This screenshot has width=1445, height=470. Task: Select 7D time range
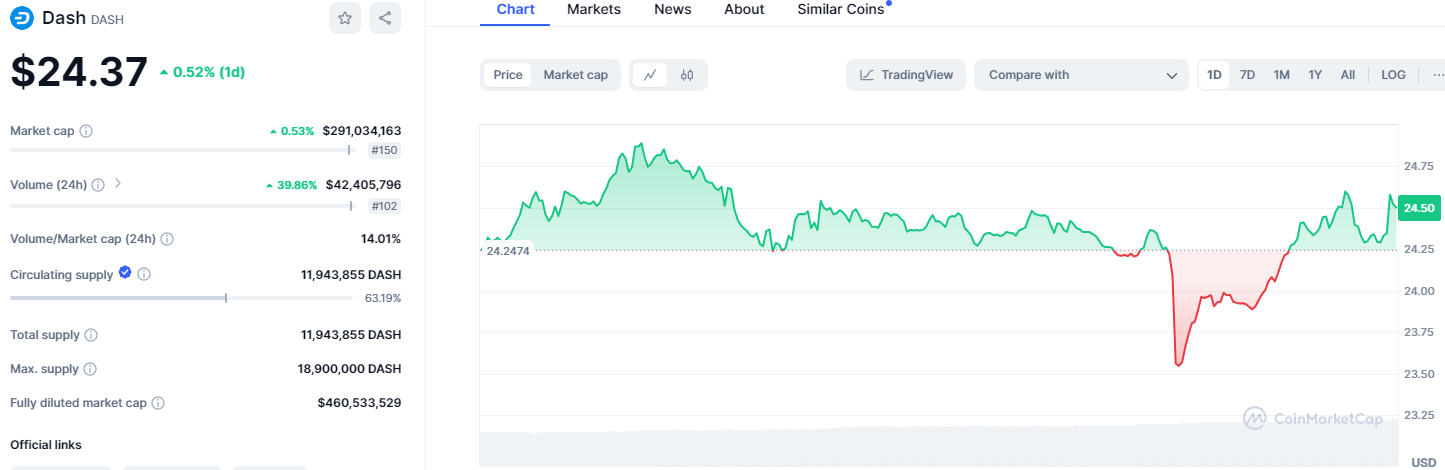(x=1247, y=75)
